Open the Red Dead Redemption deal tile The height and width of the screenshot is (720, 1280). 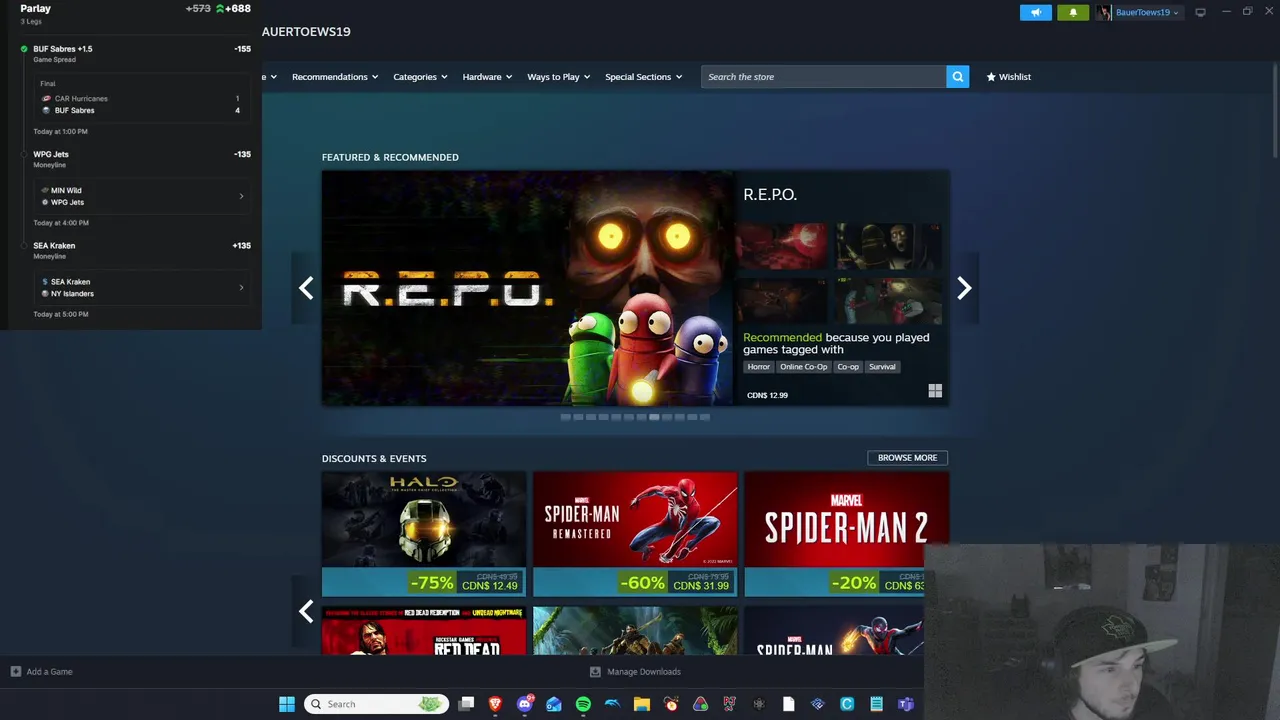pyautogui.click(x=424, y=631)
